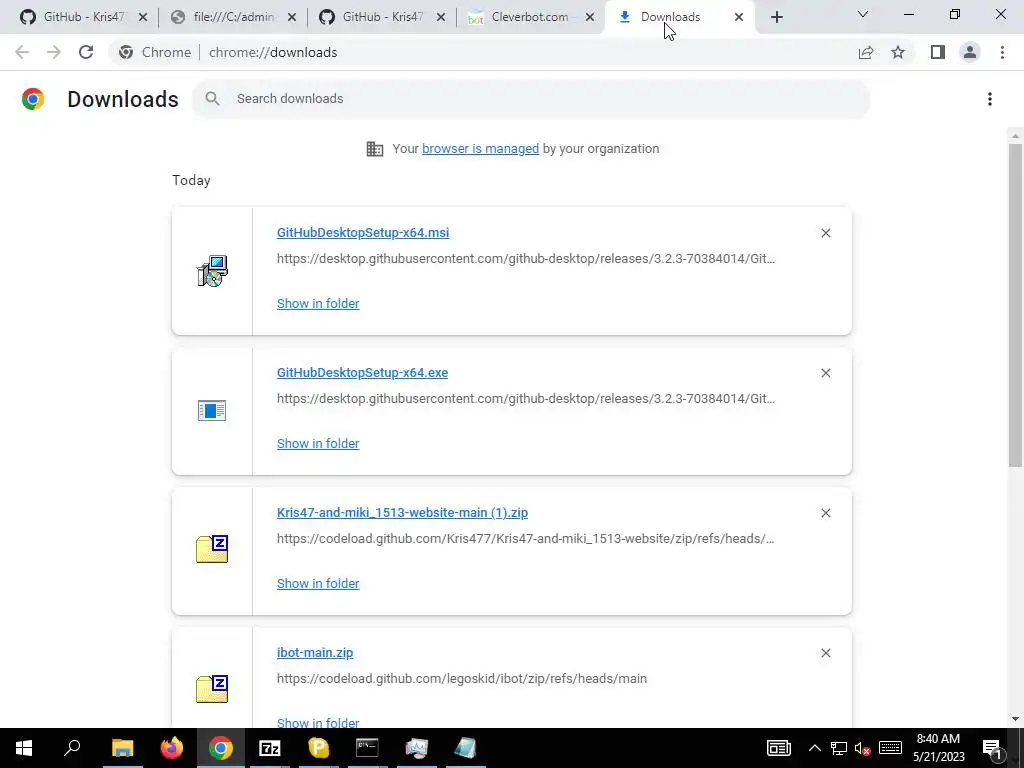Go back using the back arrow
The height and width of the screenshot is (768, 1024).
click(22, 52)
